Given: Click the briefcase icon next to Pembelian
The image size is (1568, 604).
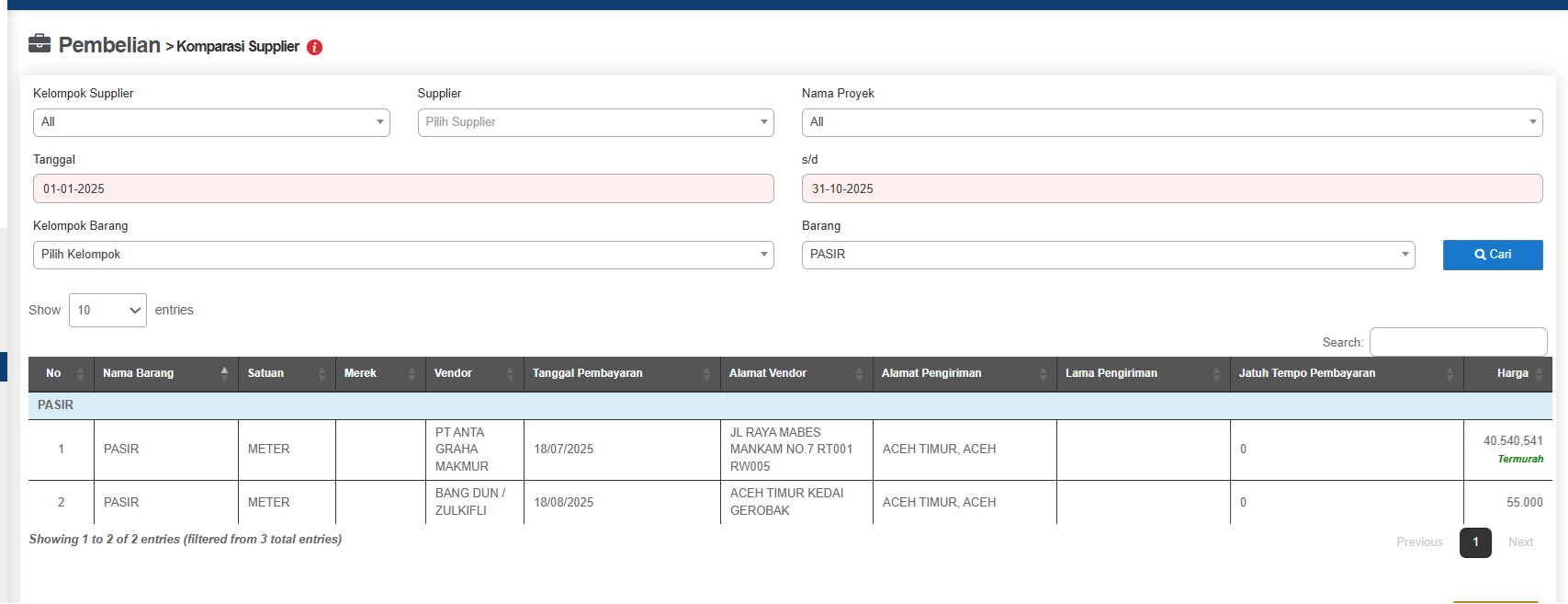Looking at the screenshot, I should pyautogui.click(x=39, y=44).
